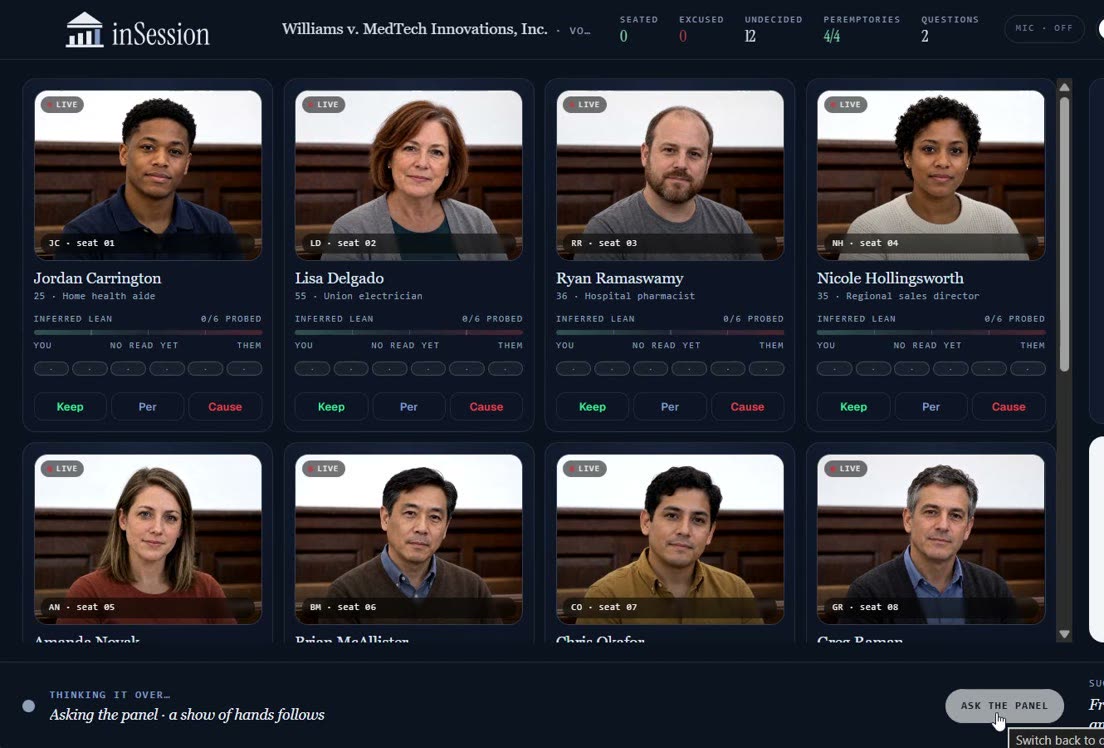1104x748 pixels.
Task: Strike Ryan Ramaswamy for Cause
Action: click(x=747, y=406)
